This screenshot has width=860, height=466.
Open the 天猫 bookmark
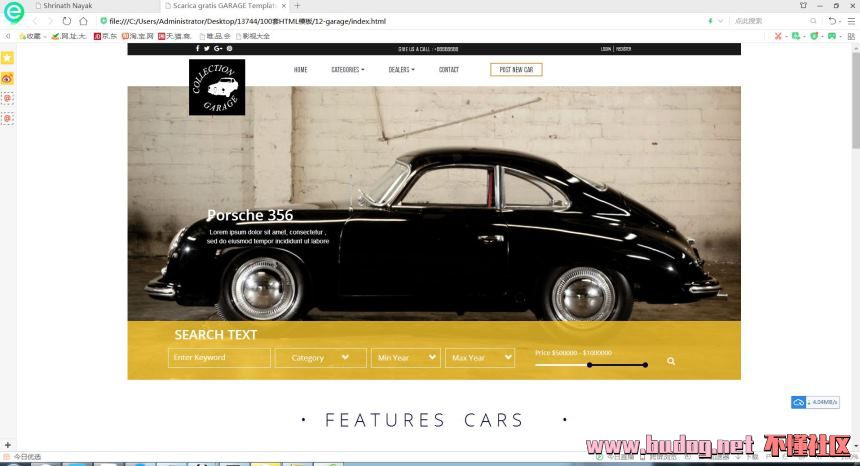174,36
